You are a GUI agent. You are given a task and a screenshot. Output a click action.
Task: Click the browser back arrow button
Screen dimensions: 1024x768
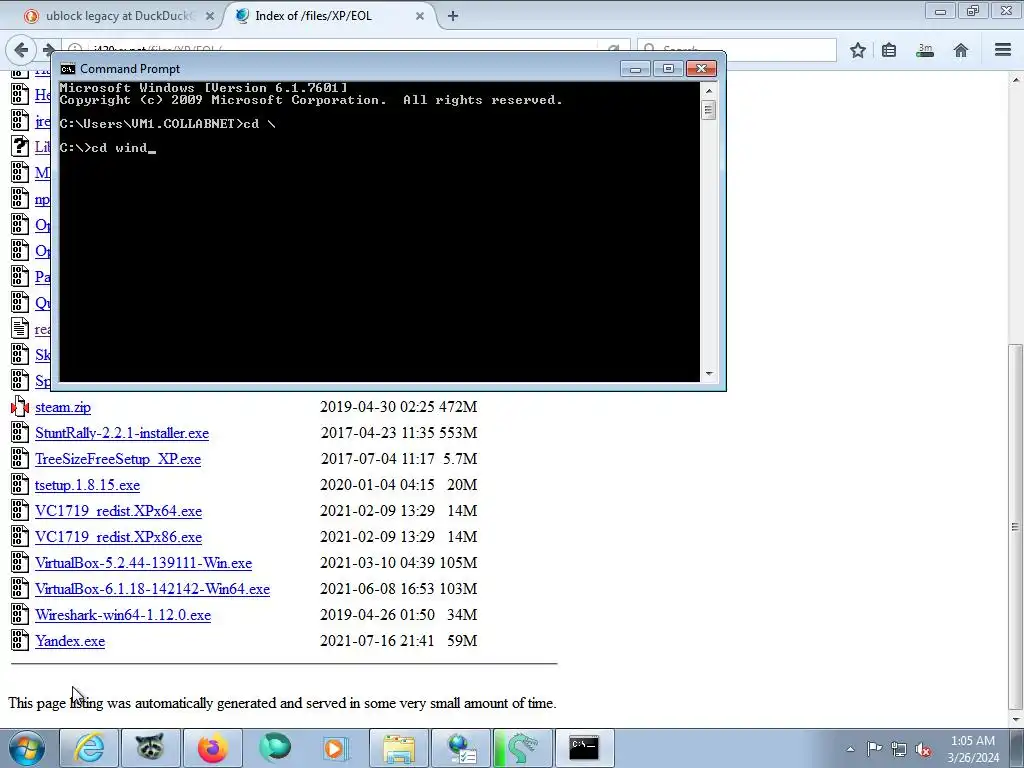(x=21, y=50)
